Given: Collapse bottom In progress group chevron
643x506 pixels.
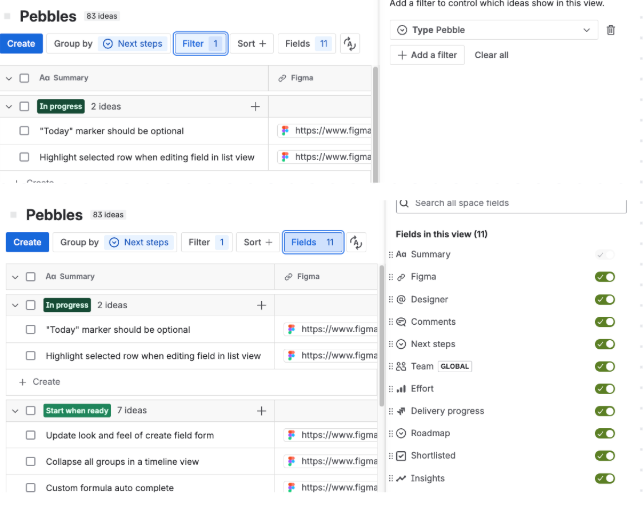Looking at the screenshot, I should (x=15, y=305).
